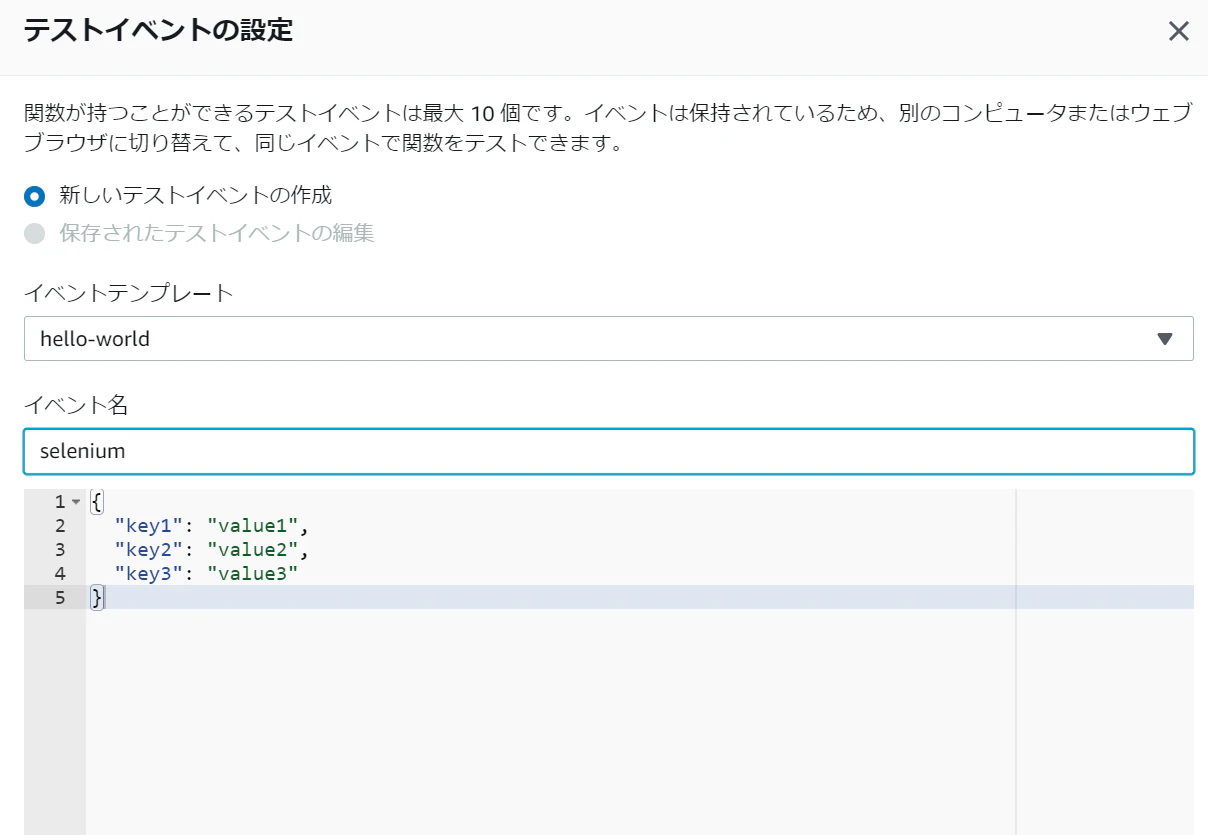Click the "value3" string on line 4
Image resolution: width=1208 pixels, height=835 pixels.
point(253,573)
